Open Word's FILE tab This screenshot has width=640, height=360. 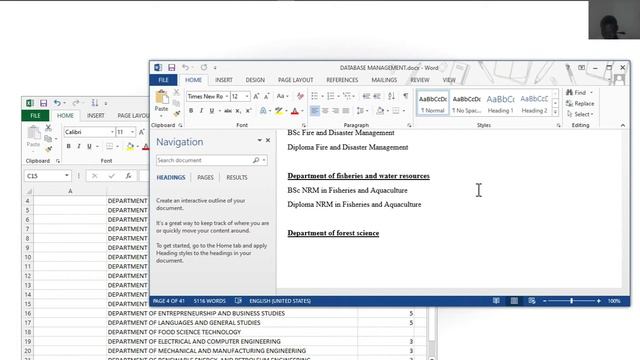(x=163, y=80)
